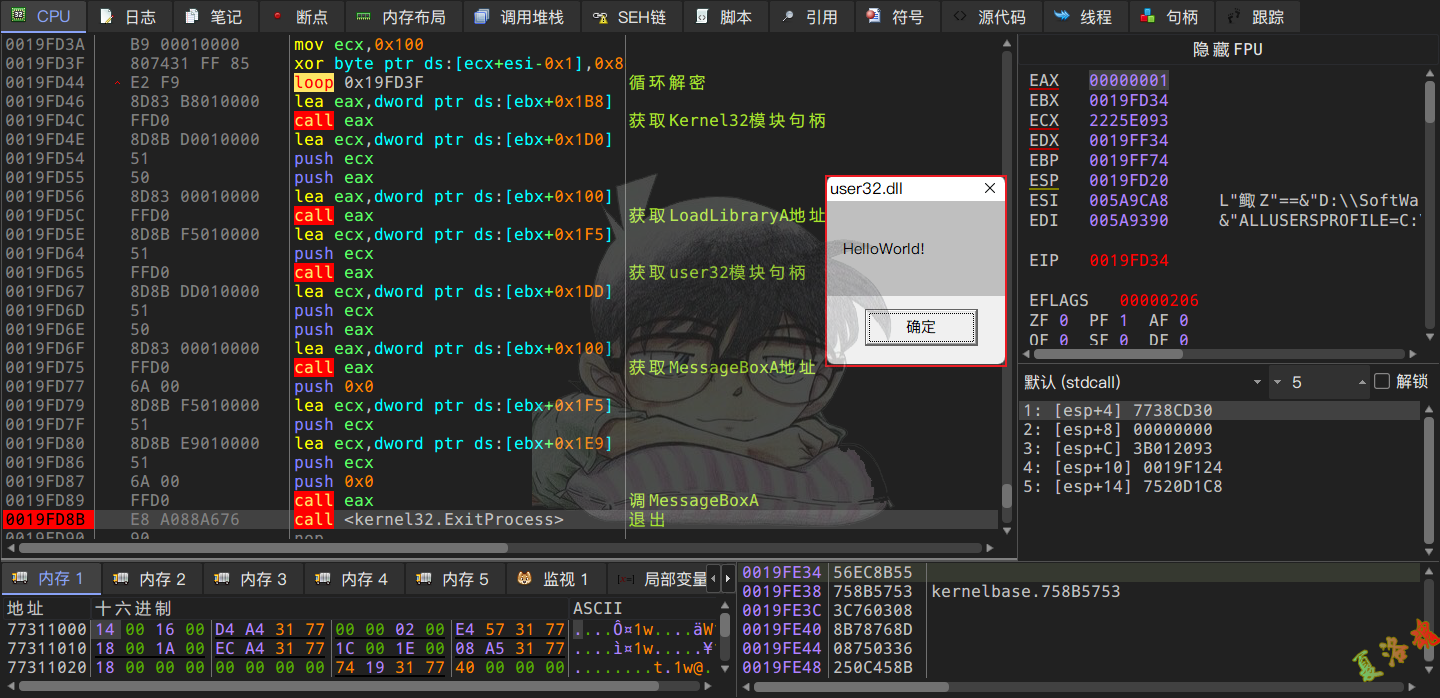Click the 句柄 handles tab icon

click(1147, 17)
